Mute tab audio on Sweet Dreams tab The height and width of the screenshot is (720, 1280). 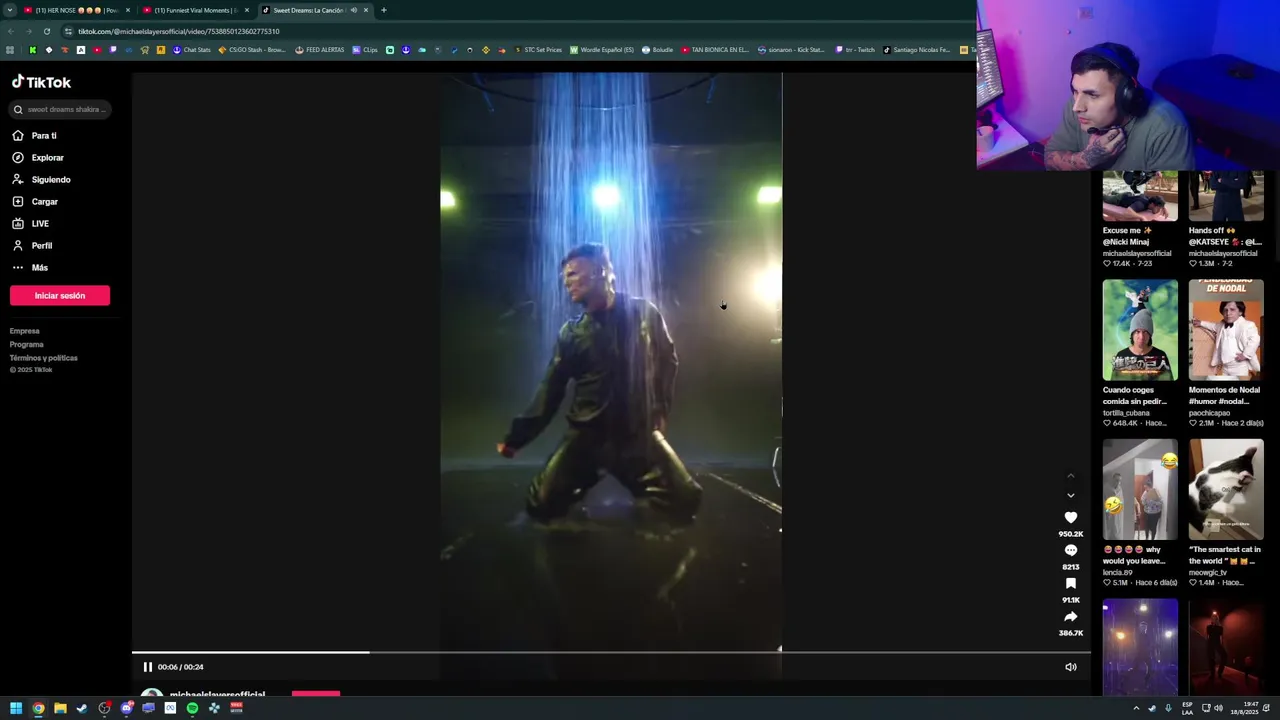353,10
